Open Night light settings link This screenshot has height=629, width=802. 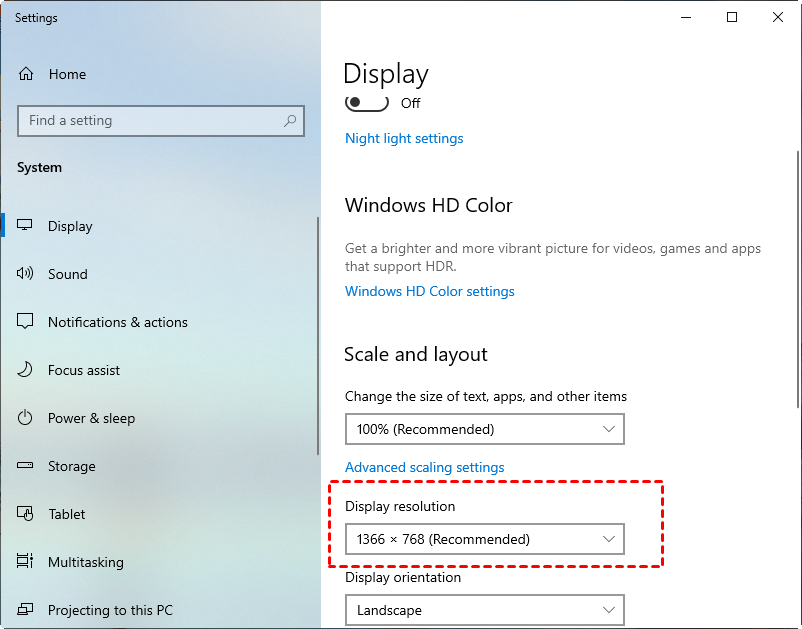[x=404, y=139]
